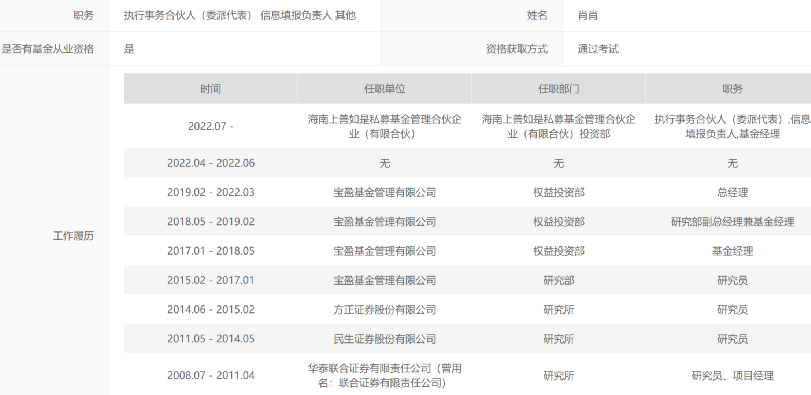This screenshot has height=395, width=811.
Task: Select the date cell 2015.02 - 2017.01
Action: pos(211,280)
